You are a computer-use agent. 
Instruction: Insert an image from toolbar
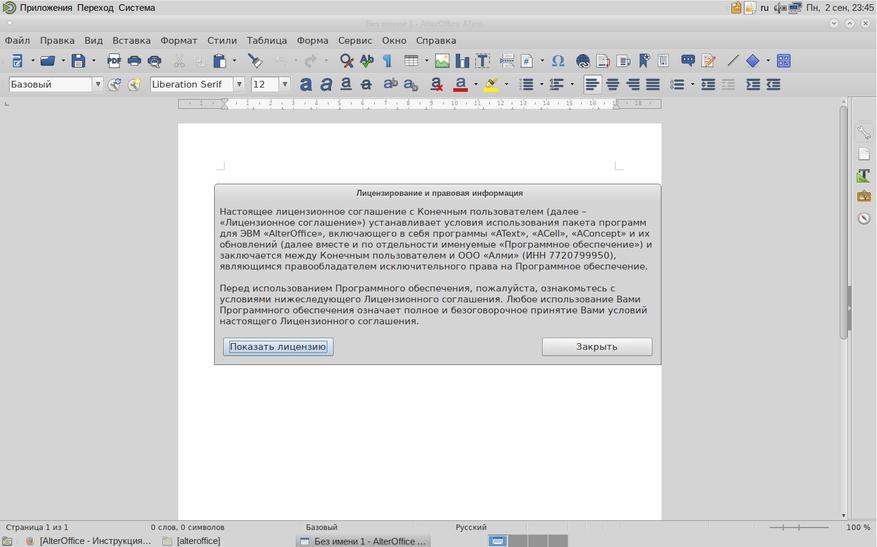coord(442,61)
